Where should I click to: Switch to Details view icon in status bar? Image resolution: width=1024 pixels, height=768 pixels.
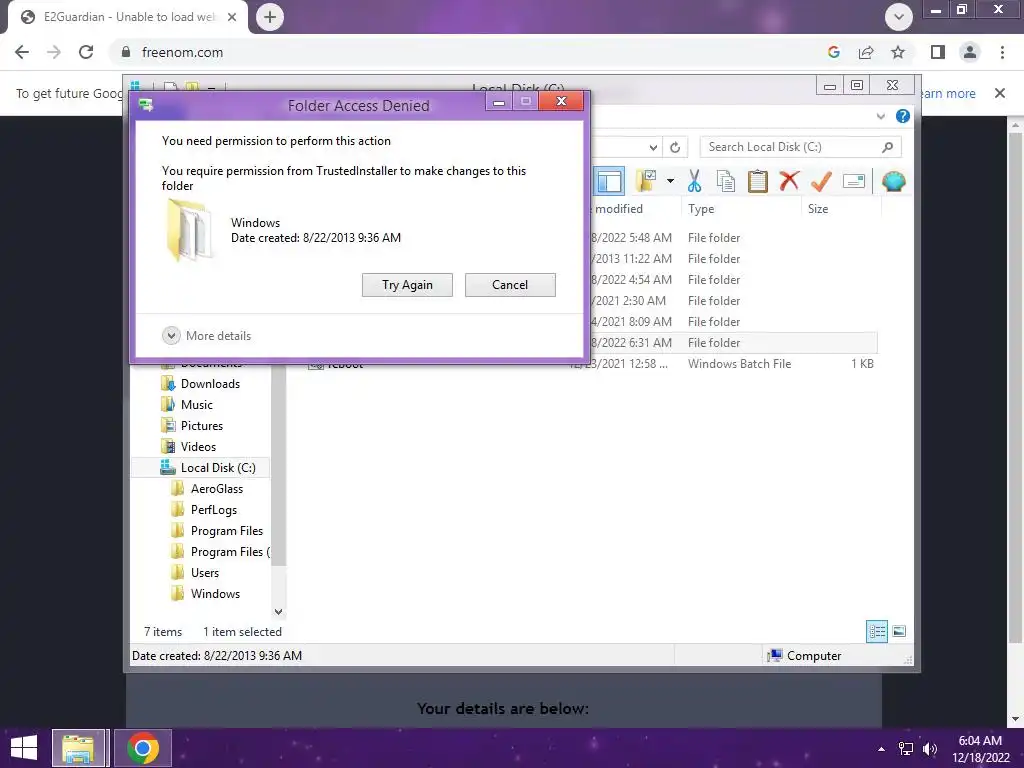(876, 632)
